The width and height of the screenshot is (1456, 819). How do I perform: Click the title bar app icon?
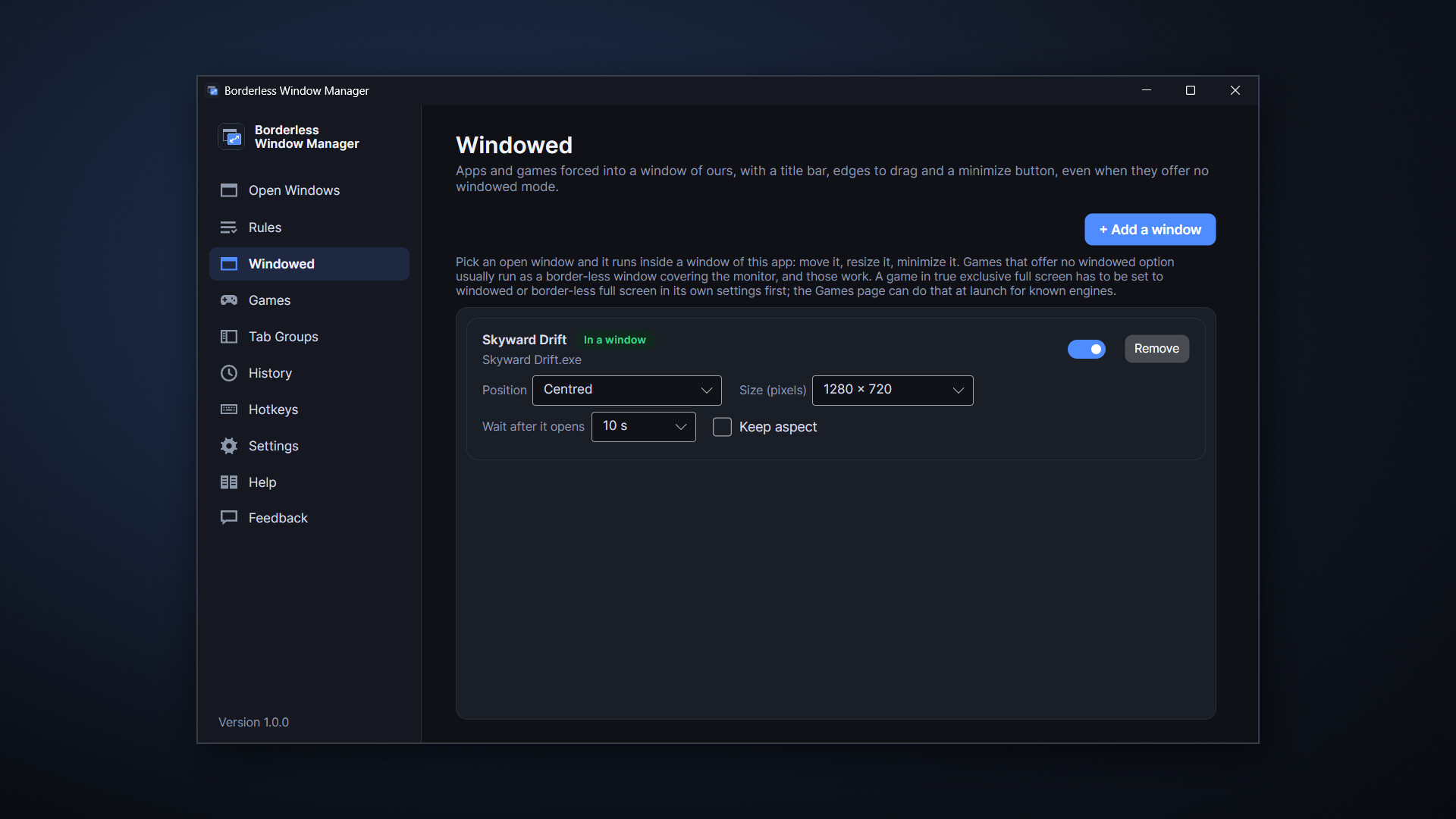point(212,90)
